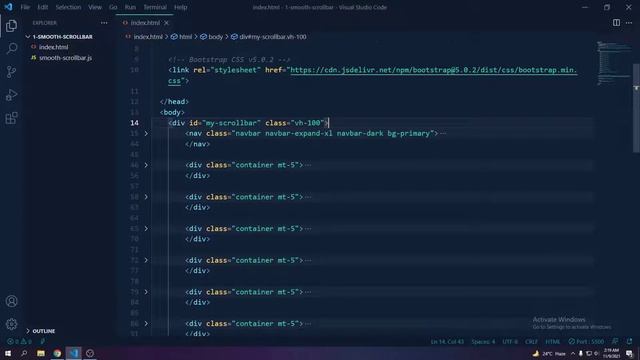Open the Terminal menu

(x=155, y=7)
